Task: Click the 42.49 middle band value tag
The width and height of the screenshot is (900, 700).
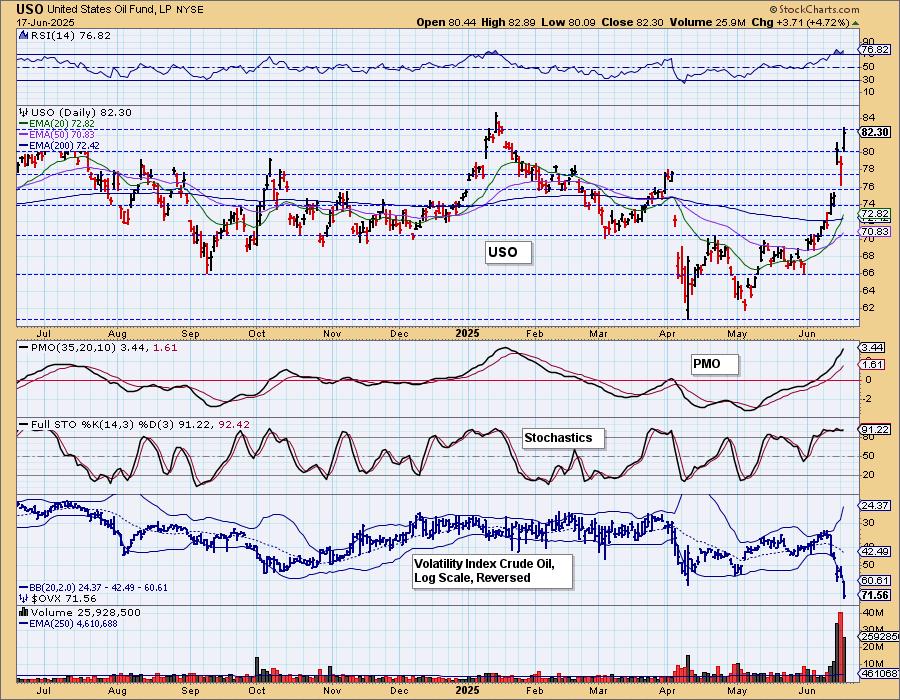Action: [876, 551]
